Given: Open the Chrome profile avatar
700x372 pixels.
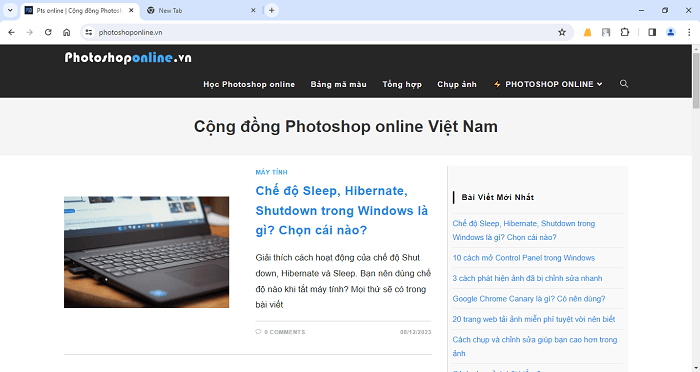Looking at the screenshot, I should click(671, 32).
